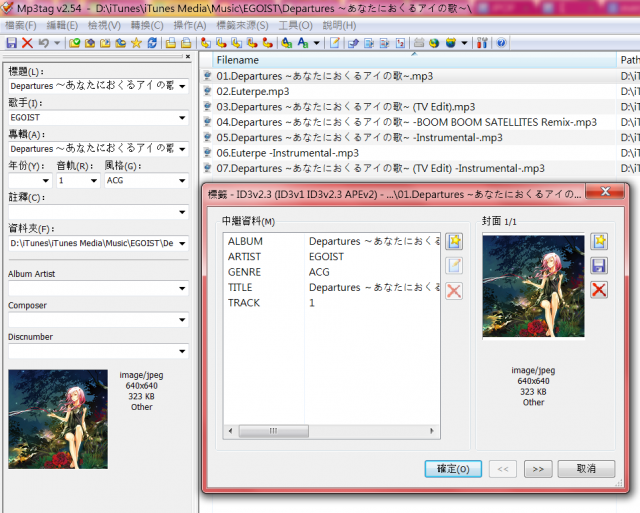640x513 pixels.
Task: Select the ARTIST row showing EGOIST
Action: click(332, 257)
